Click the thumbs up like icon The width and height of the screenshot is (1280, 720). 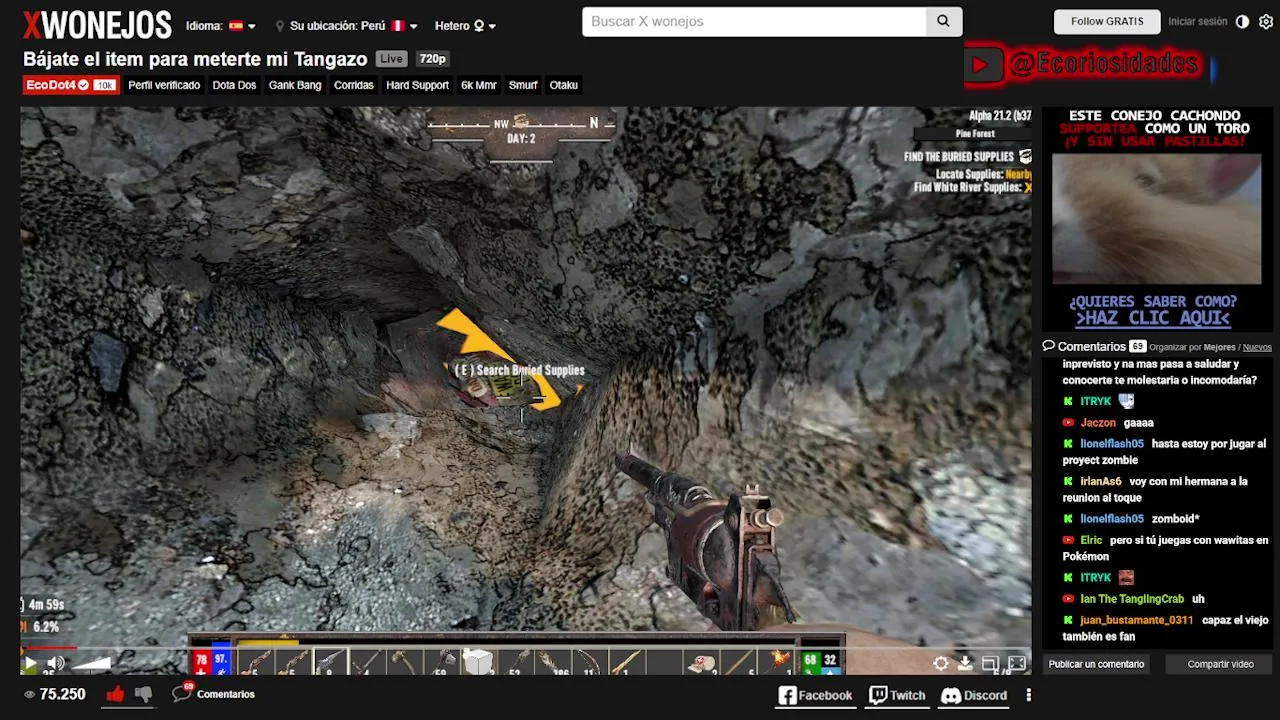pos(115,694)
